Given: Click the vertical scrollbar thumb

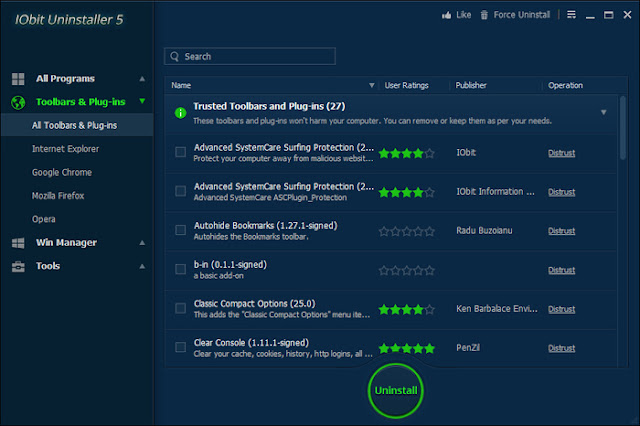Looking at the screenshot, I should click(622, 128).
